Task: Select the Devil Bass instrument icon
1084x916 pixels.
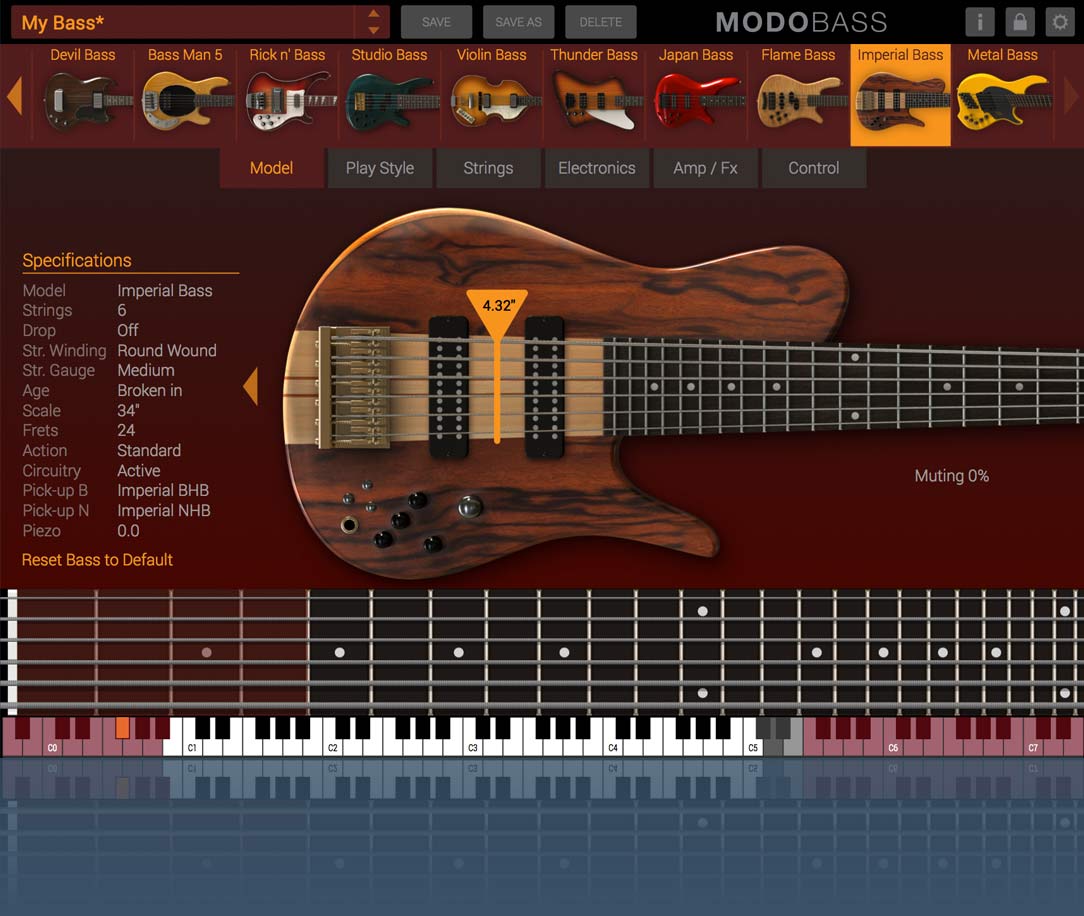Action: pos(84,97)
